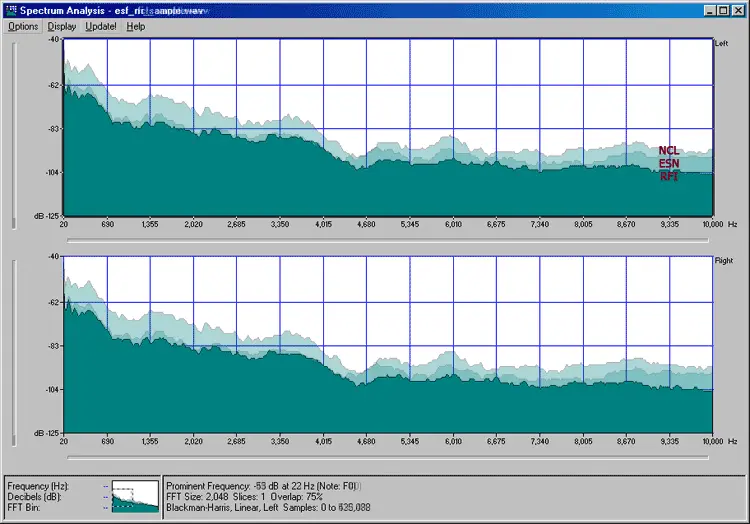Open the Help menu
Viewport: 750px width, 524px height.
point(136,27)
